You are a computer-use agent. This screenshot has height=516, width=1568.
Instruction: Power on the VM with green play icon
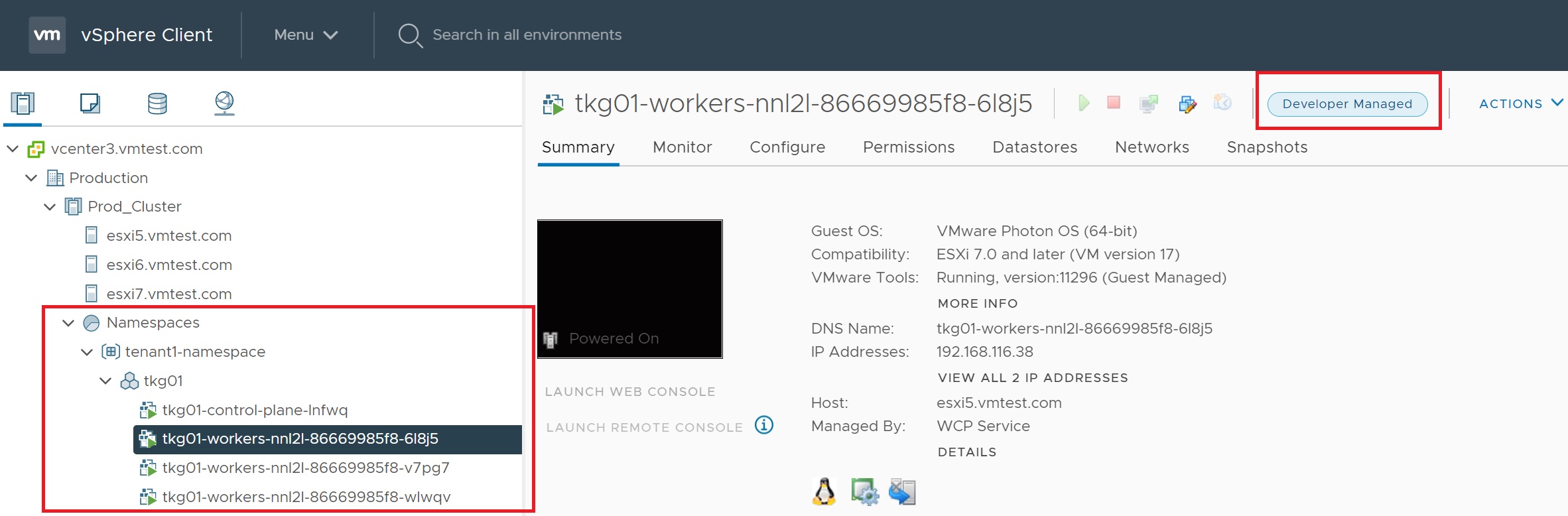(x=1084, y=103)
